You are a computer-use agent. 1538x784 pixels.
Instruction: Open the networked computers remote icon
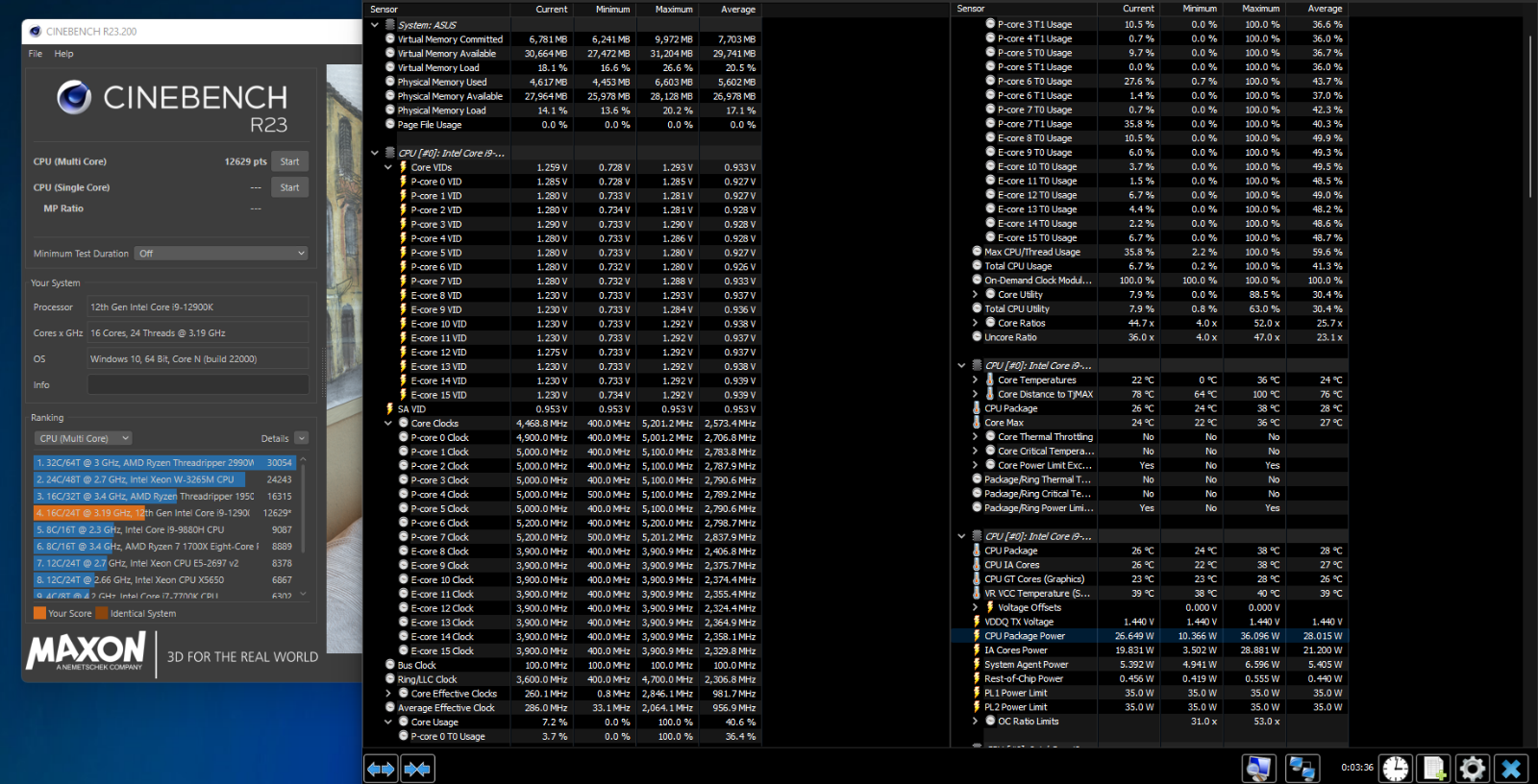(x=1302, y=768)
